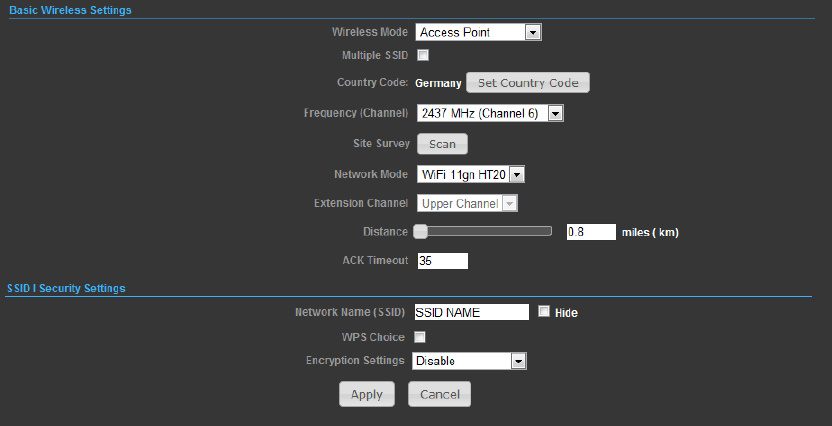832x426 pixels.
Task: Check the Hide SSID checkbox
Action: [x=544, y=312]
